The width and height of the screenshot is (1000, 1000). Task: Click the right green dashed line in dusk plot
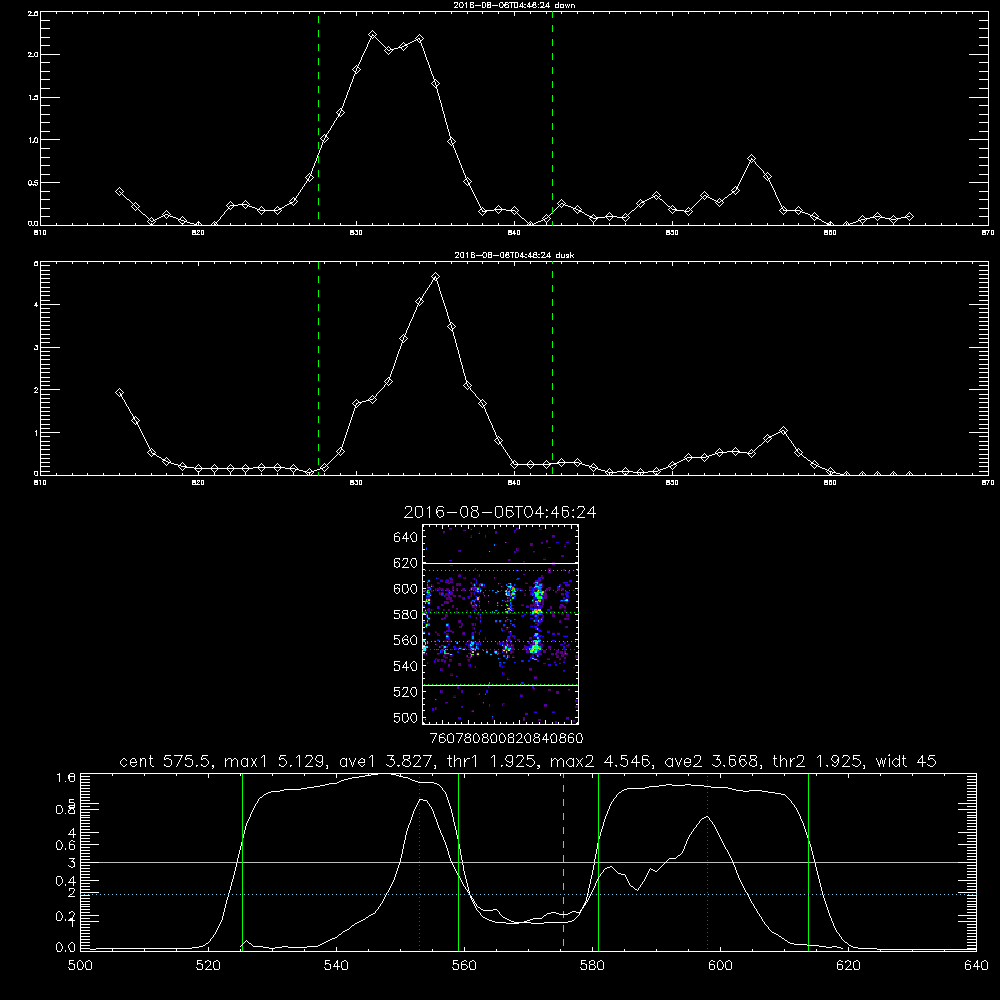pyautogui.click(x=552, y=369)
